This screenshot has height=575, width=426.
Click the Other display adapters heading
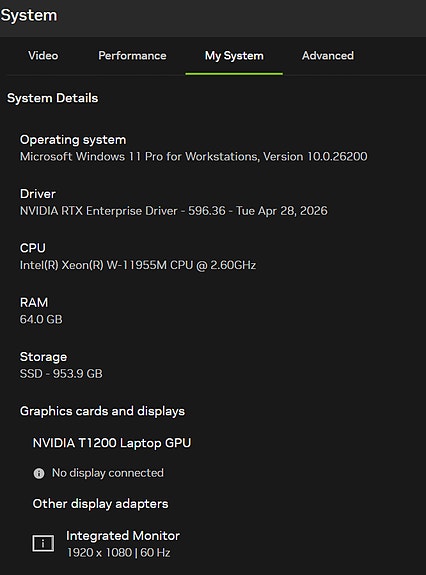tap(100, 504)
